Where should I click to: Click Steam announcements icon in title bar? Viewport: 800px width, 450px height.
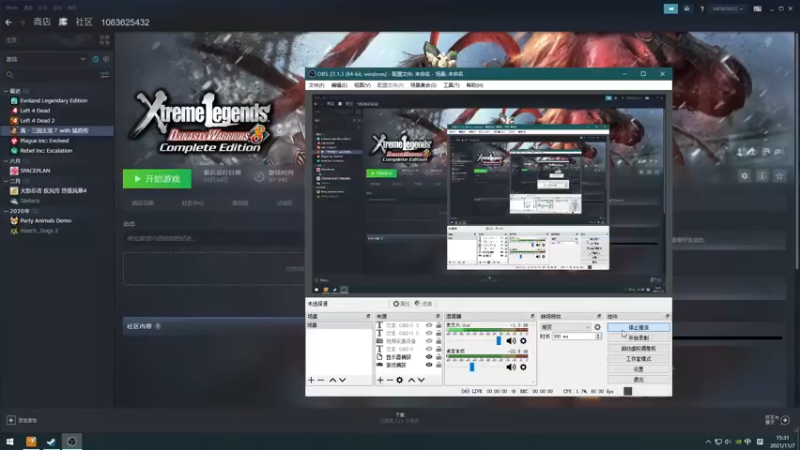(670, 9)
